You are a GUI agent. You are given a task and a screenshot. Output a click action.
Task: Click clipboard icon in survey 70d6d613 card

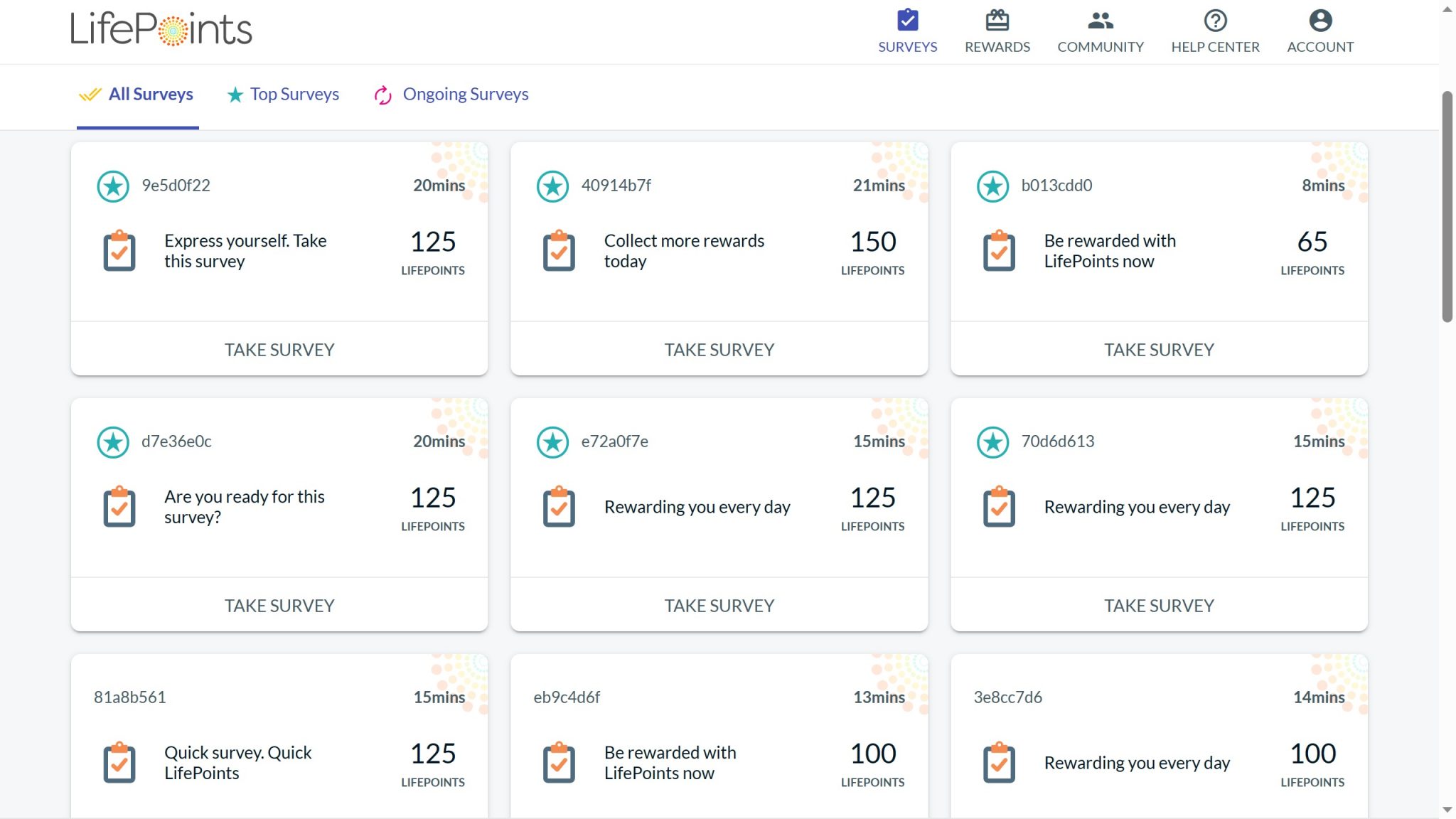click(999, 506)
